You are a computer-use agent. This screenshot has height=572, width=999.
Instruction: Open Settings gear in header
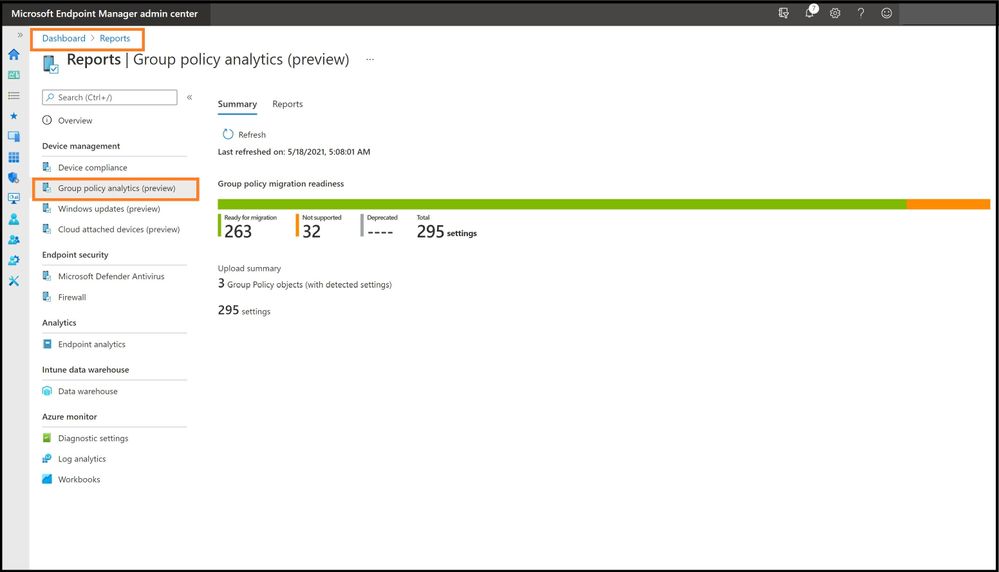pos(835,13)
